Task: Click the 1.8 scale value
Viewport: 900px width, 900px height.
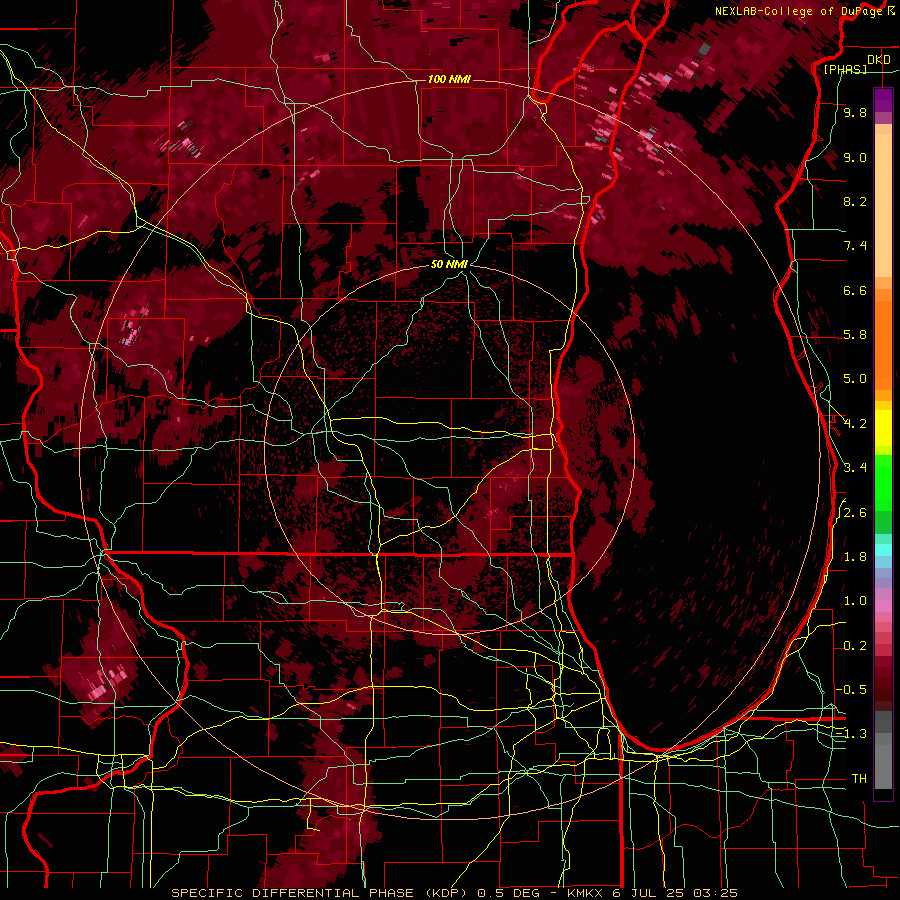Action: 855,557
